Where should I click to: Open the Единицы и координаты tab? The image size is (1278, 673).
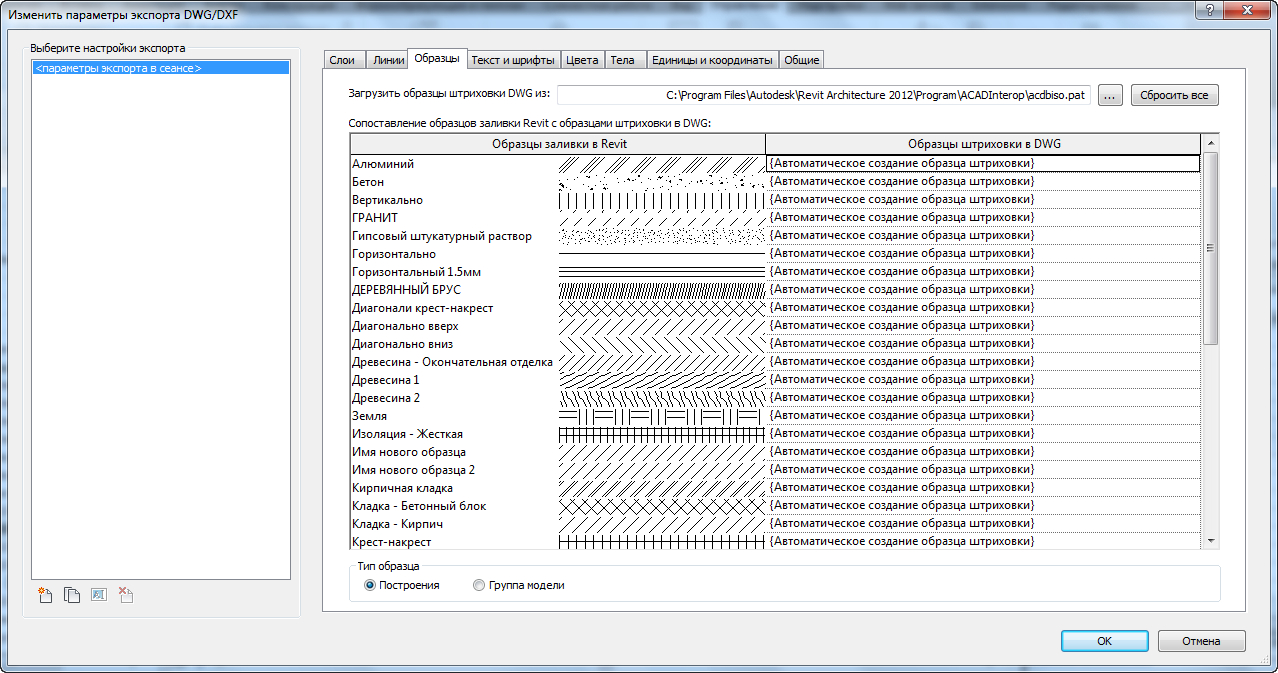712,60
